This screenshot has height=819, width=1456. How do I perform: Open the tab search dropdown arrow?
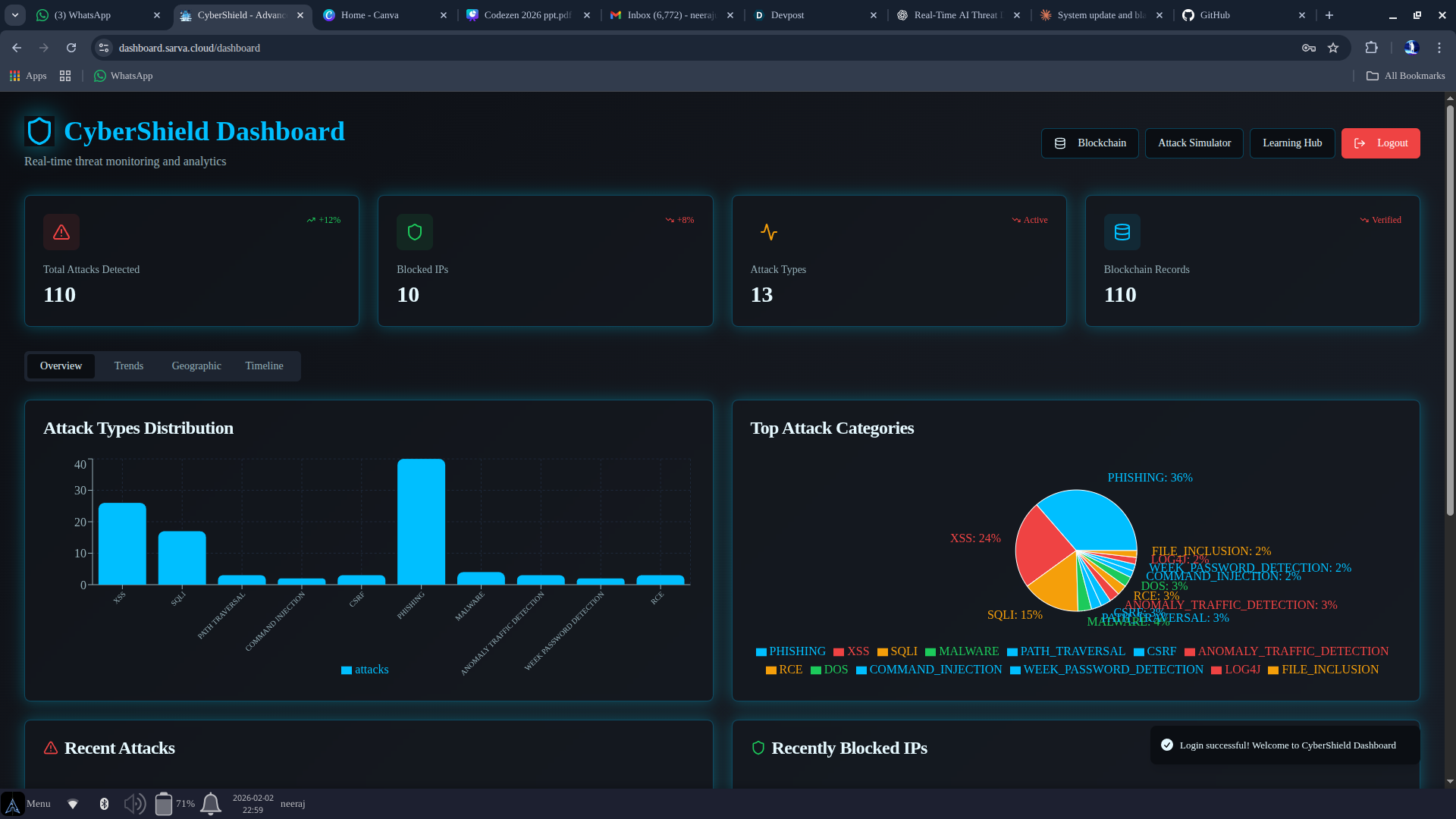click(x=15, y=15)
